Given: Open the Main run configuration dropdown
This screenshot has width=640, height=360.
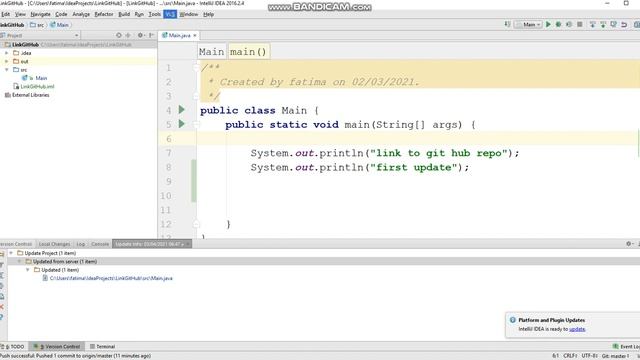Looking at the screenshot, I should pos(528,24).
